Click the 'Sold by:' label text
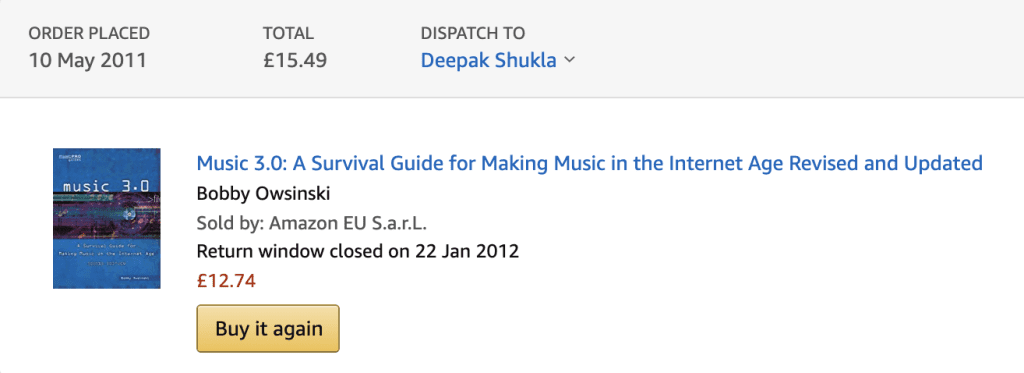 click(231, 223)
